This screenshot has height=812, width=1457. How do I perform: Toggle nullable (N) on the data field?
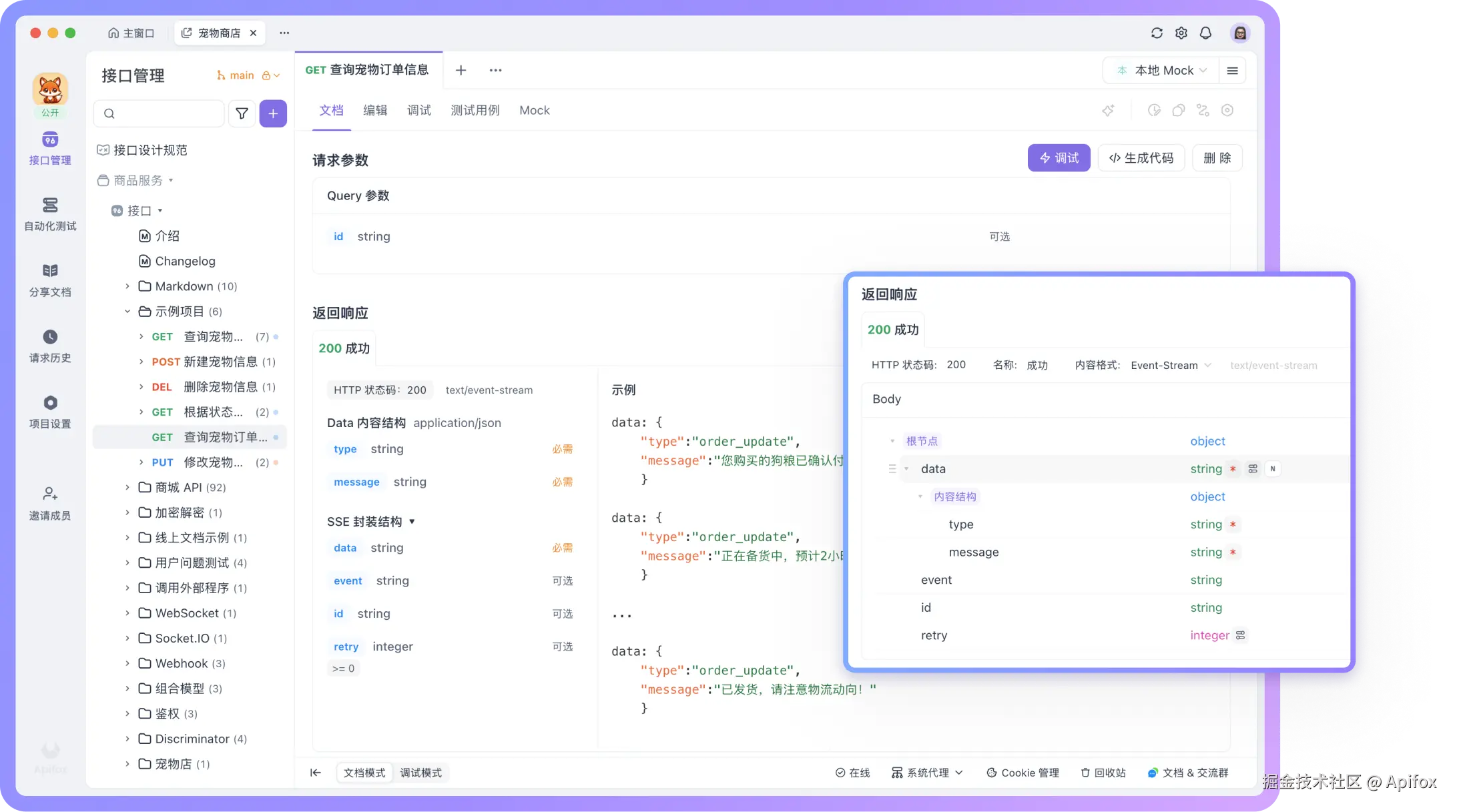pos(1273,468)
